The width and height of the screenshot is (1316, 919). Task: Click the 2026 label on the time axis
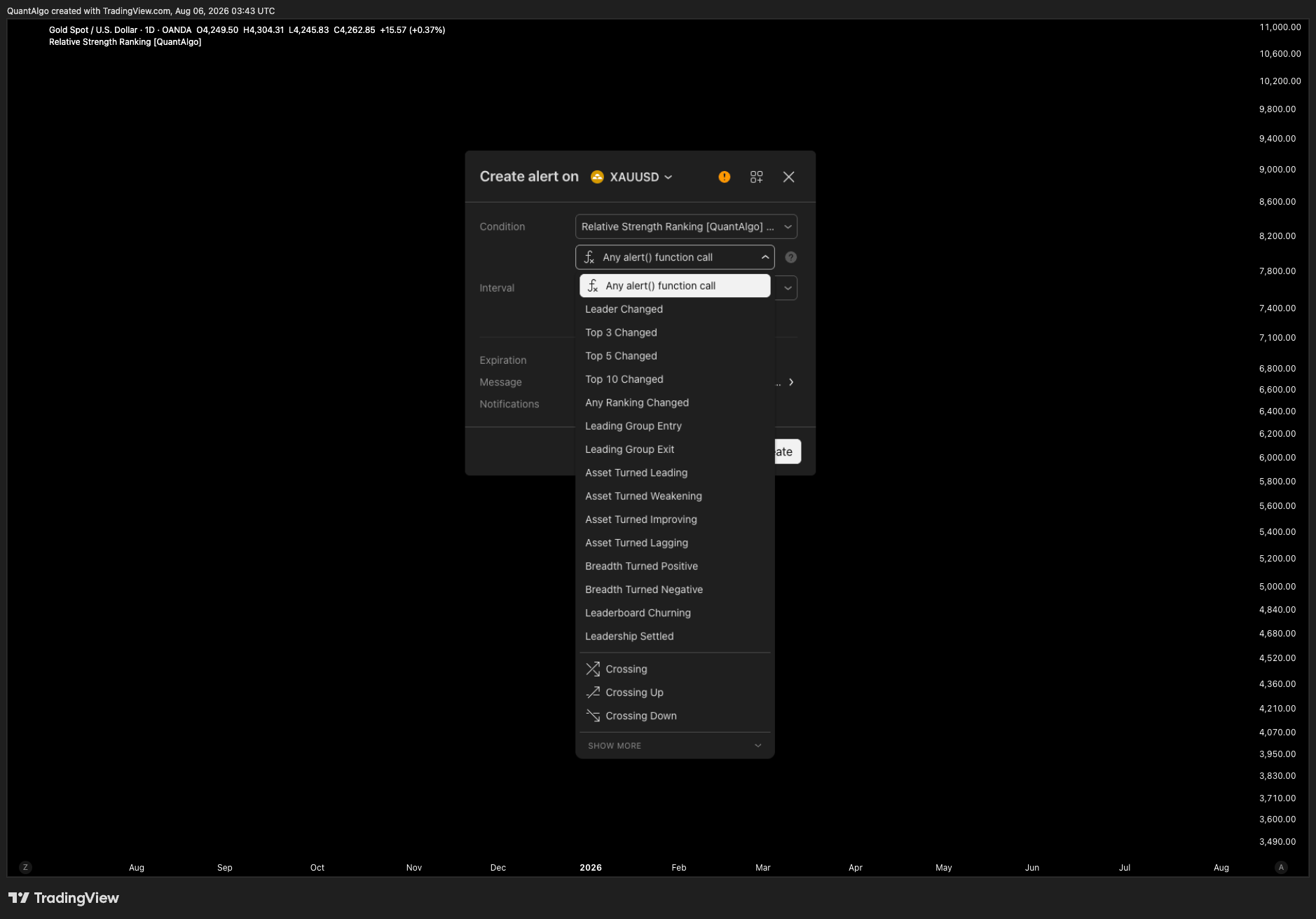coord(591,868)
